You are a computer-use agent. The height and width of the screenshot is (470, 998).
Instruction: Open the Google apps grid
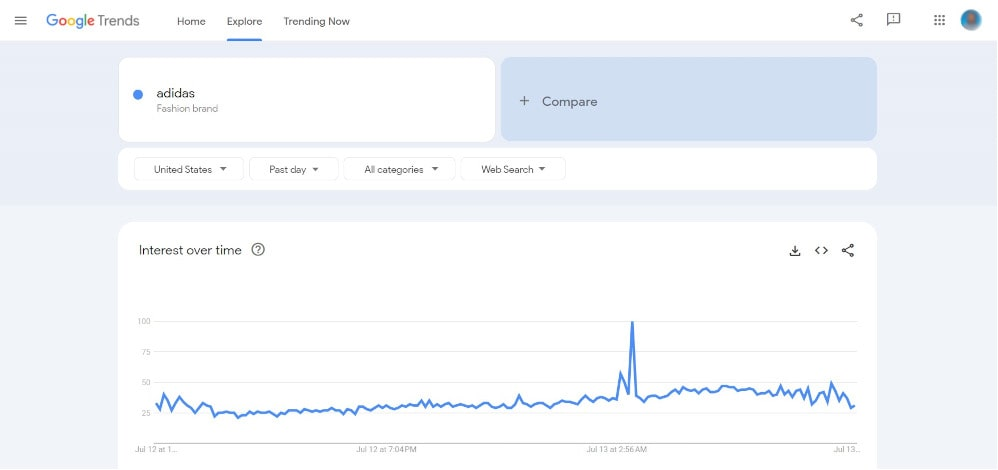939,20
